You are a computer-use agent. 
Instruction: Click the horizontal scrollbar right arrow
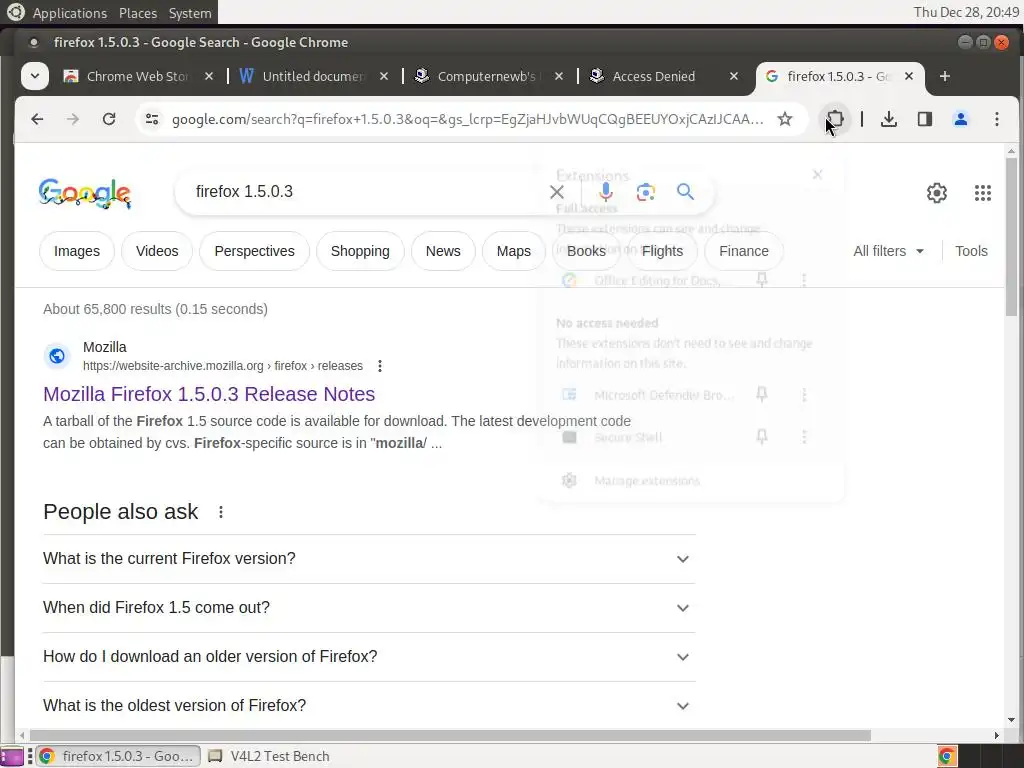point(997,735)
